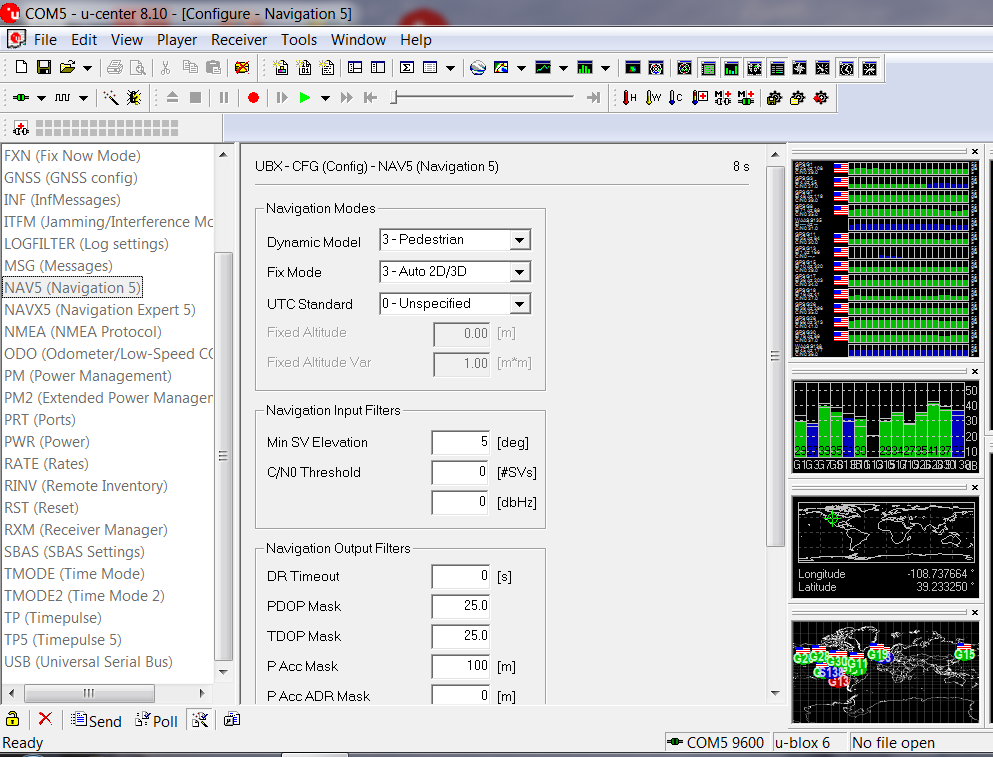Click the Warmstart (W) reset icon
The height and width of the screenshot is (757, 993).
click(653, 98)
